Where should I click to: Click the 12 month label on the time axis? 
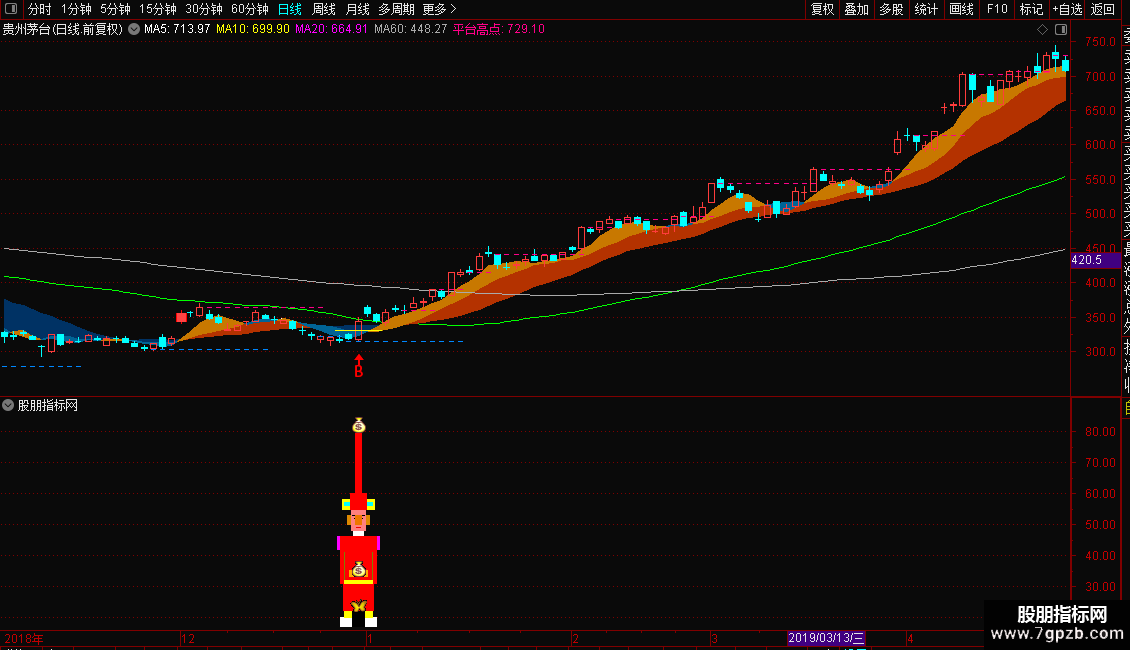[188, 638]
